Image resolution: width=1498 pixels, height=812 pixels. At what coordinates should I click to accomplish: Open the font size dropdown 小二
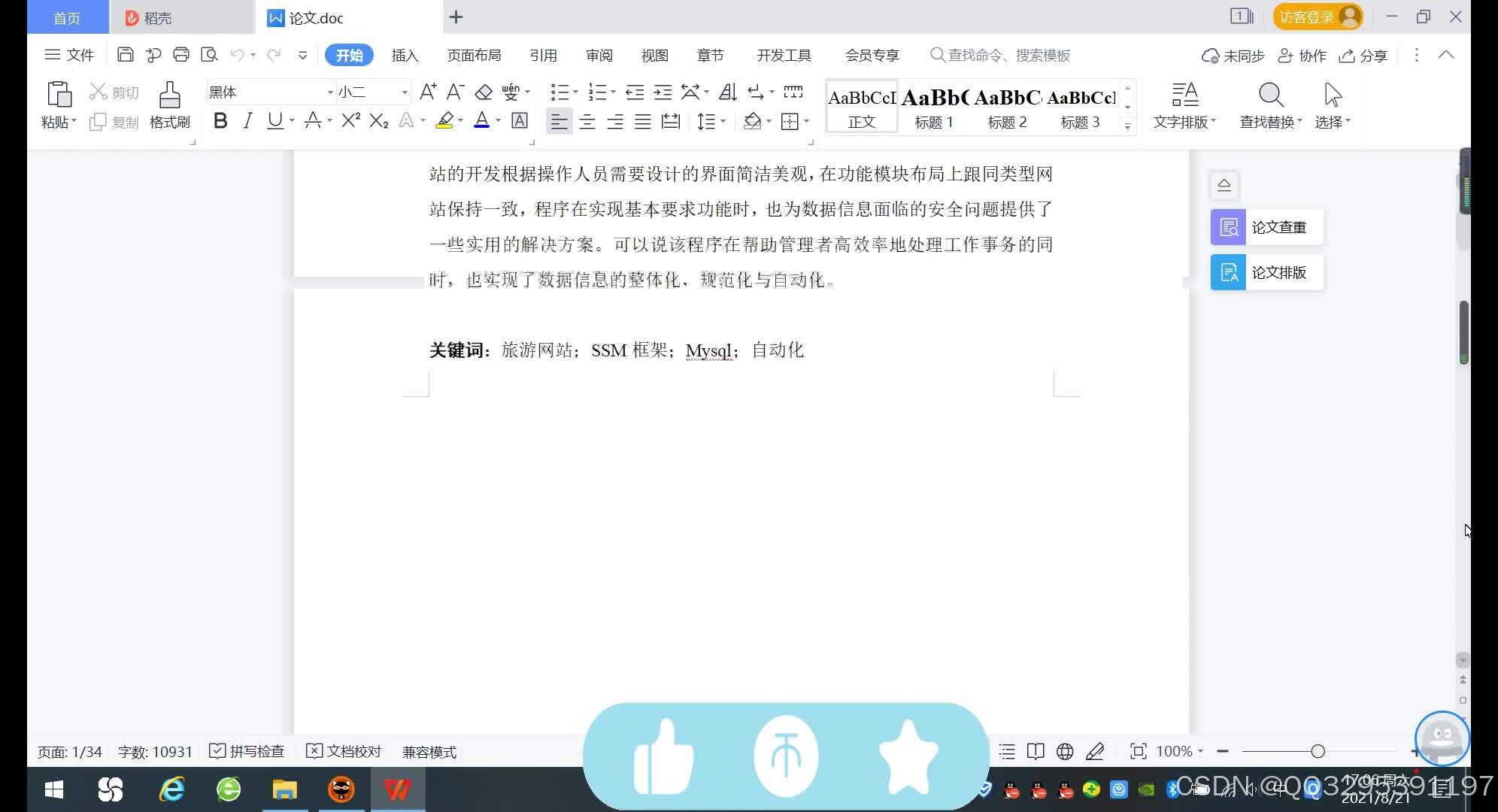[405, 92]
